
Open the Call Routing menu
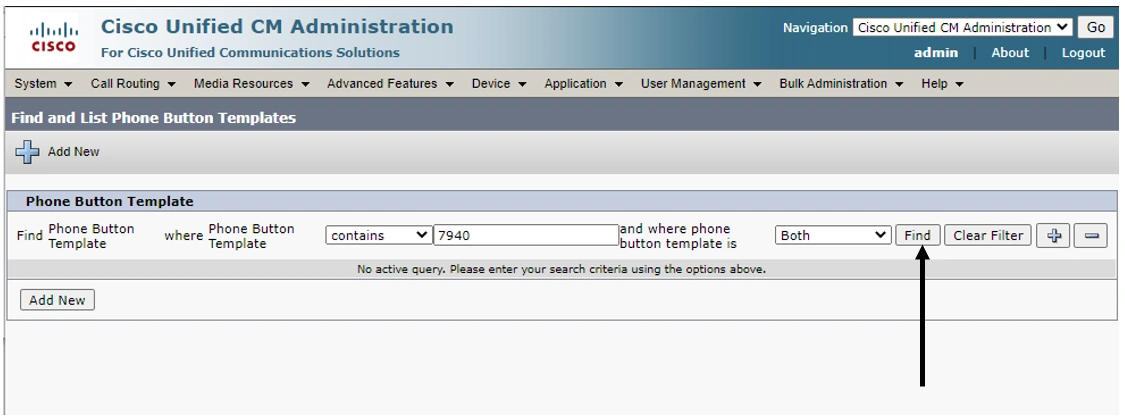[133, 84]
